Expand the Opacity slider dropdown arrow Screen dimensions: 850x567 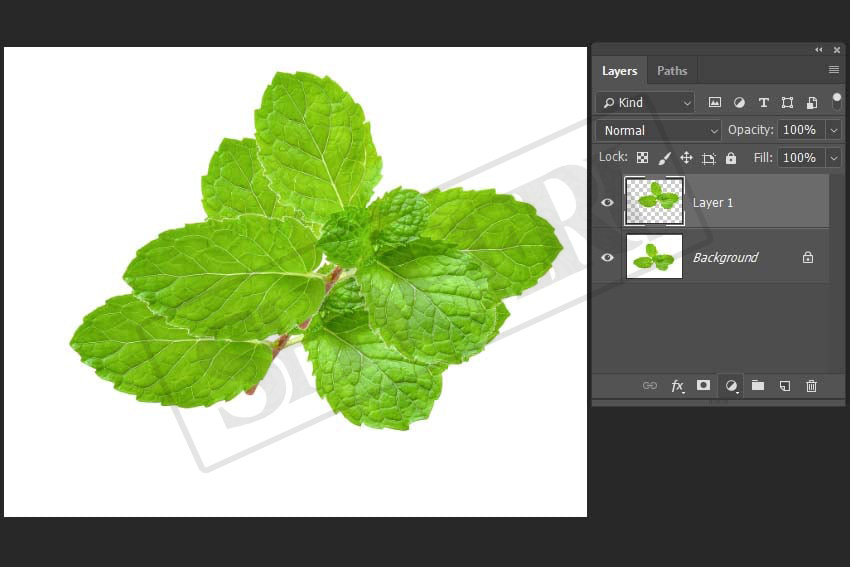pyautogui.click(x=833, y=130)
